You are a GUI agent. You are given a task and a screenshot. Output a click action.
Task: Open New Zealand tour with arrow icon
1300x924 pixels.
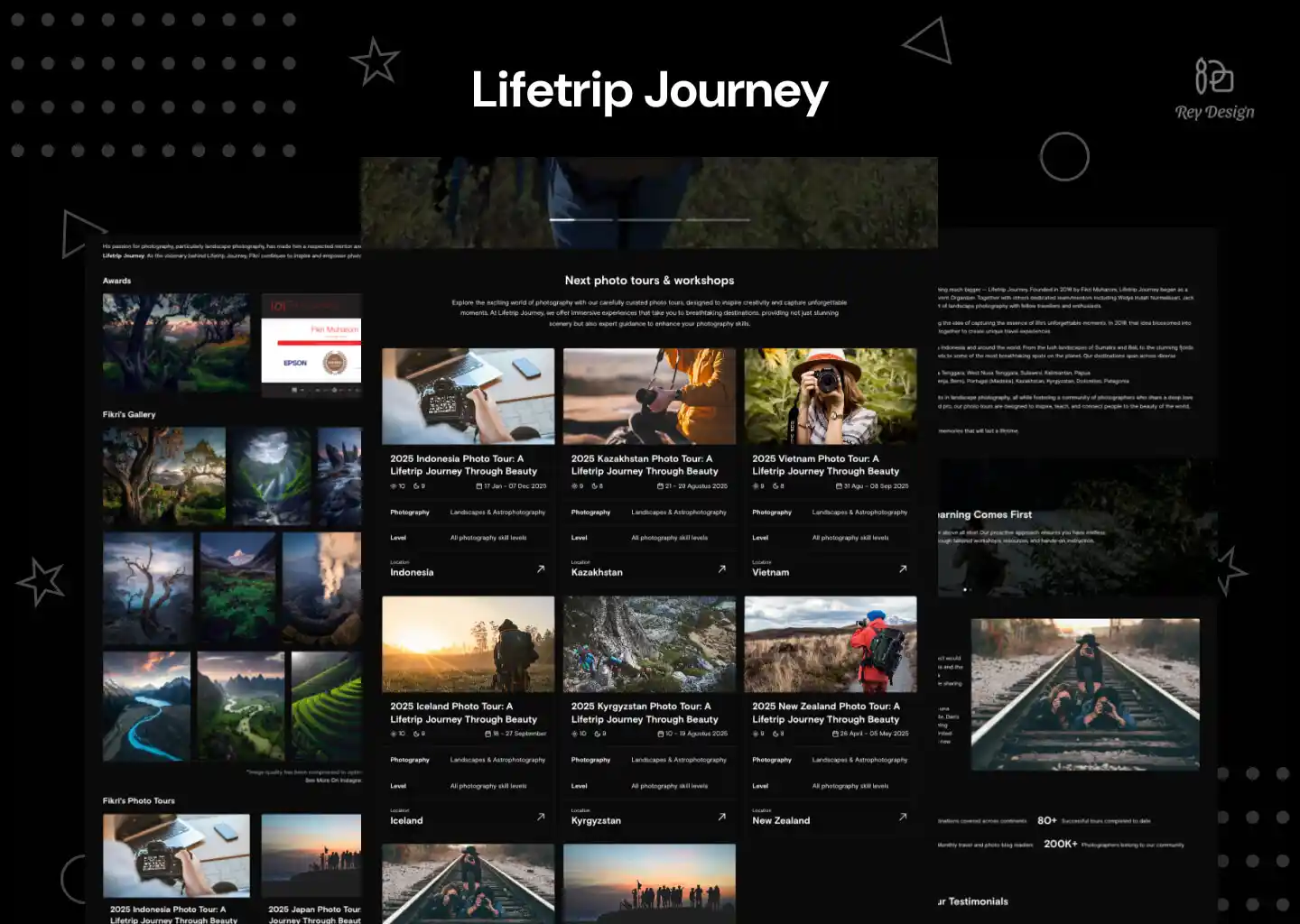click(903, 818)
